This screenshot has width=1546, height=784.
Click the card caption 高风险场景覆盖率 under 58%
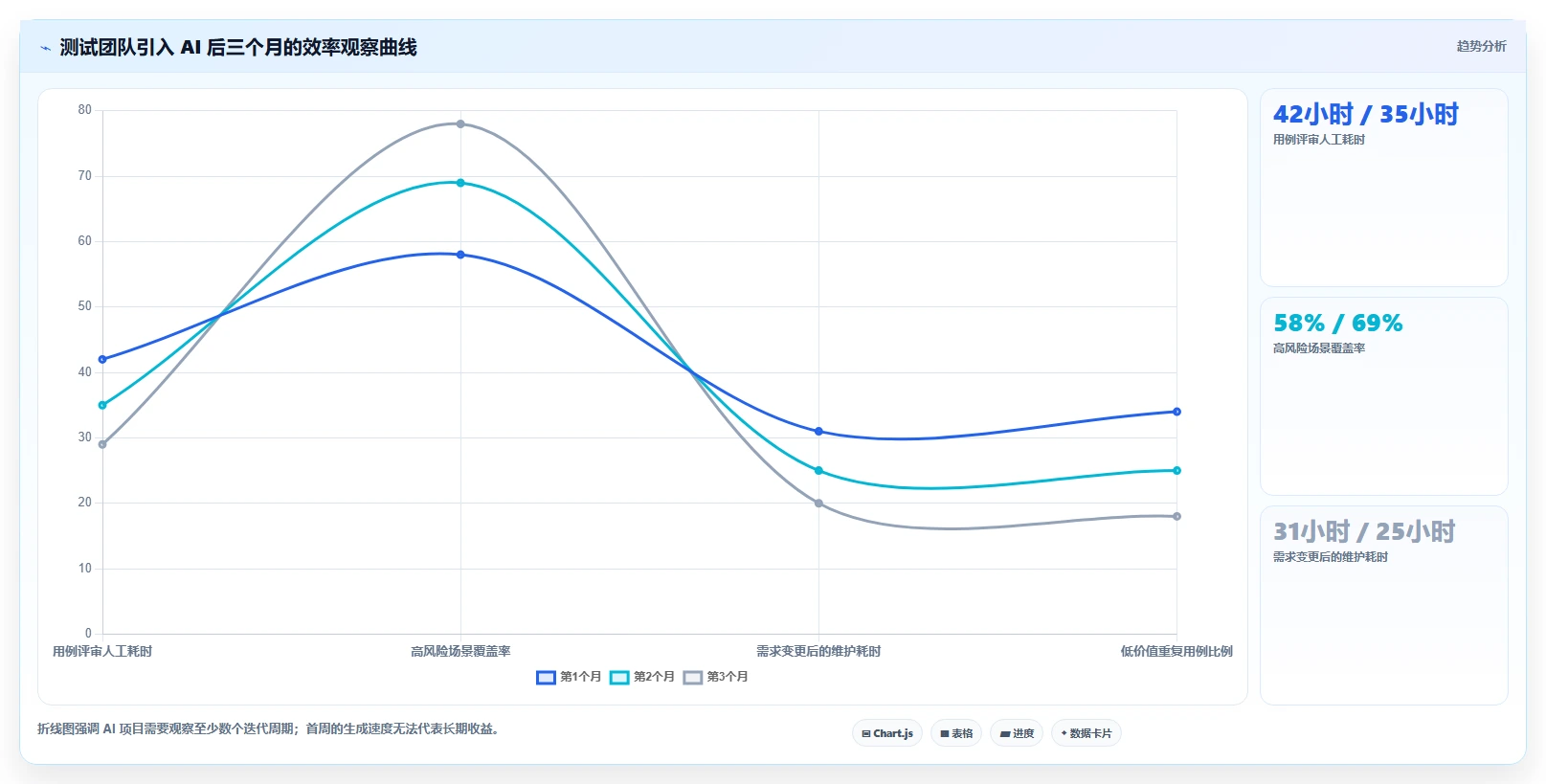tap(1319, 348)
